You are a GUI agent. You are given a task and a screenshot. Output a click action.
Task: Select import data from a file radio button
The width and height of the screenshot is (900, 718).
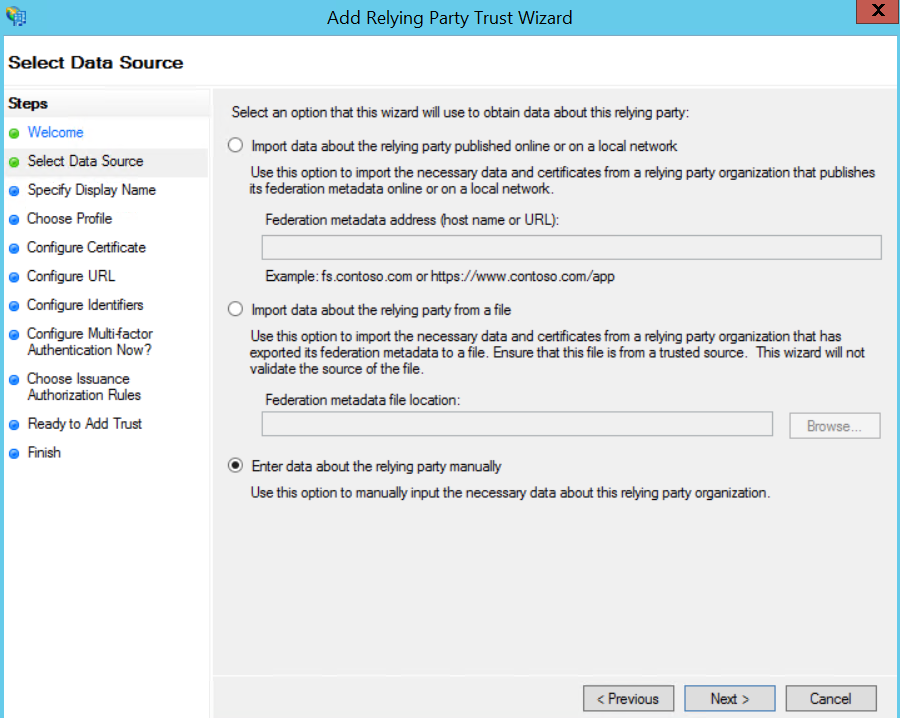click(235, 309)
